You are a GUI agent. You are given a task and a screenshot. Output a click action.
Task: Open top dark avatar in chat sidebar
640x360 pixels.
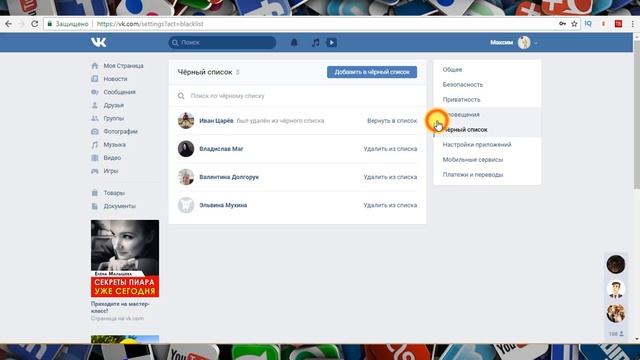tap(616, 264)
